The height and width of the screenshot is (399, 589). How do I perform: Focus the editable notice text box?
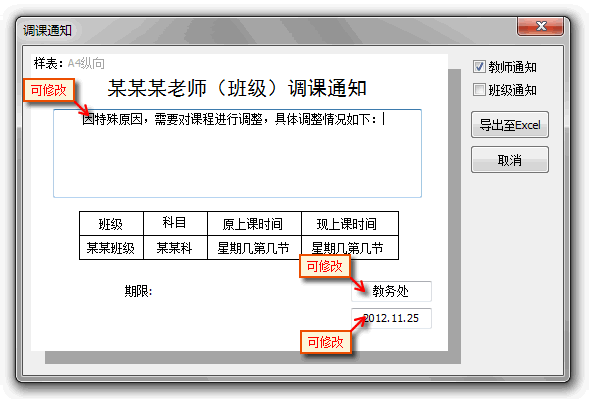click(237, 153)
